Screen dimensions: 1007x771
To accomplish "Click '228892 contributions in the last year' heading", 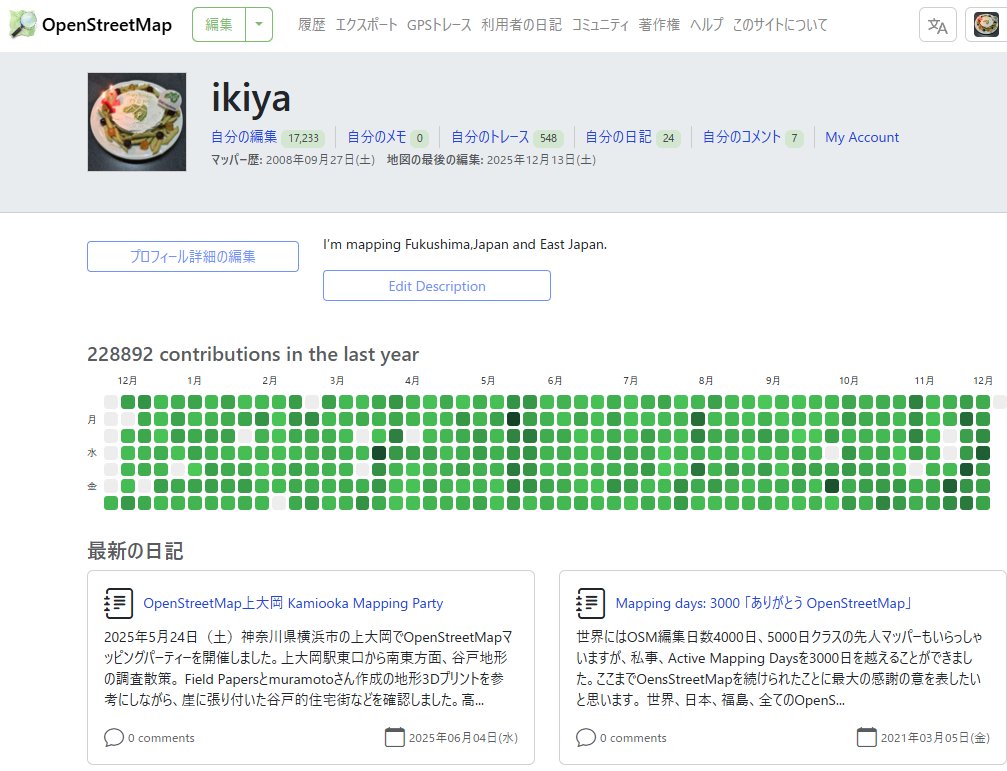I will [253, 354].
